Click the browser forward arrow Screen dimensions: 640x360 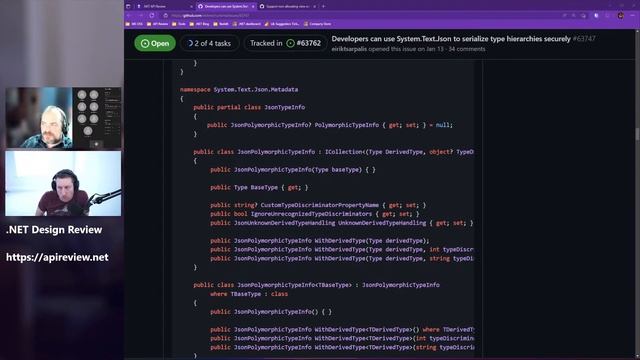click(x=140, y=16)
